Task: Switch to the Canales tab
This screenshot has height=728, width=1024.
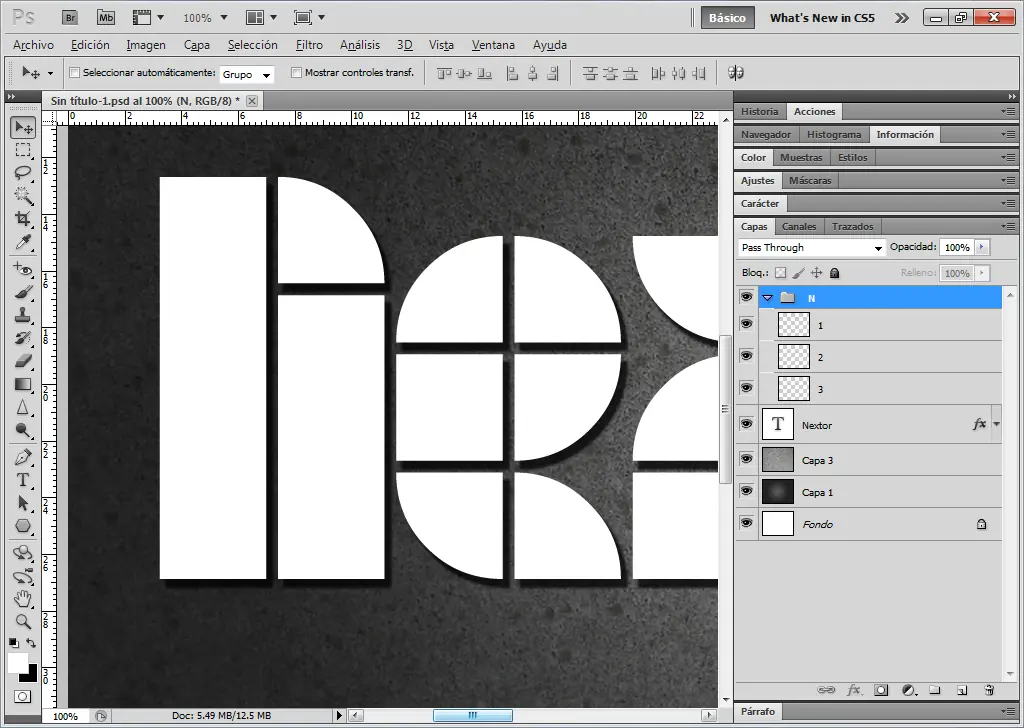Action: [x=798, y=227]
